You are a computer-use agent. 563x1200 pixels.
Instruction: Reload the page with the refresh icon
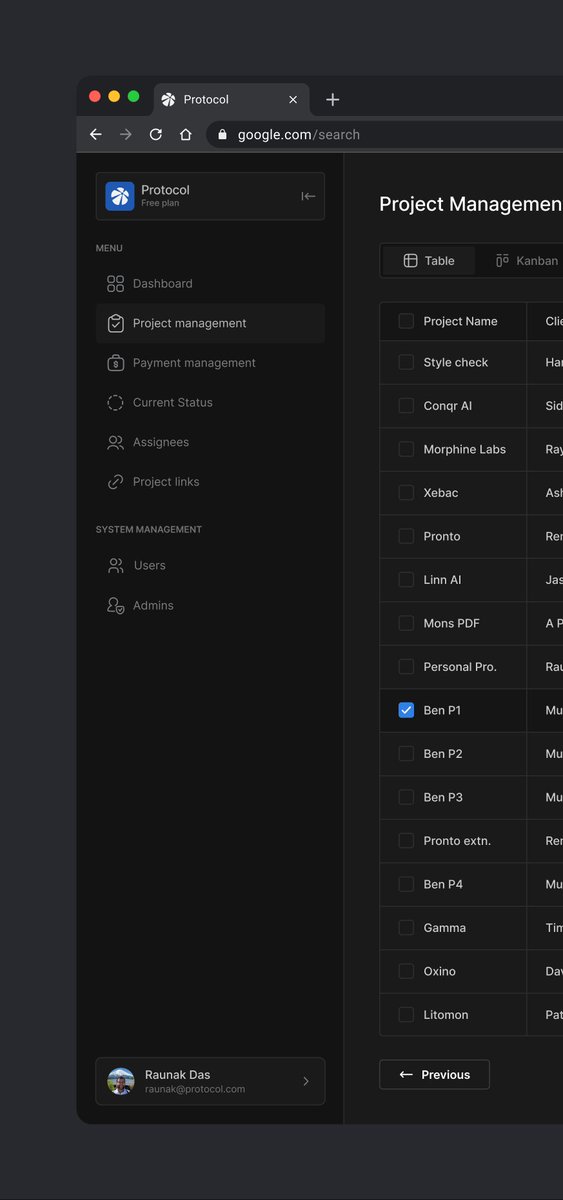tap(155, 134)
